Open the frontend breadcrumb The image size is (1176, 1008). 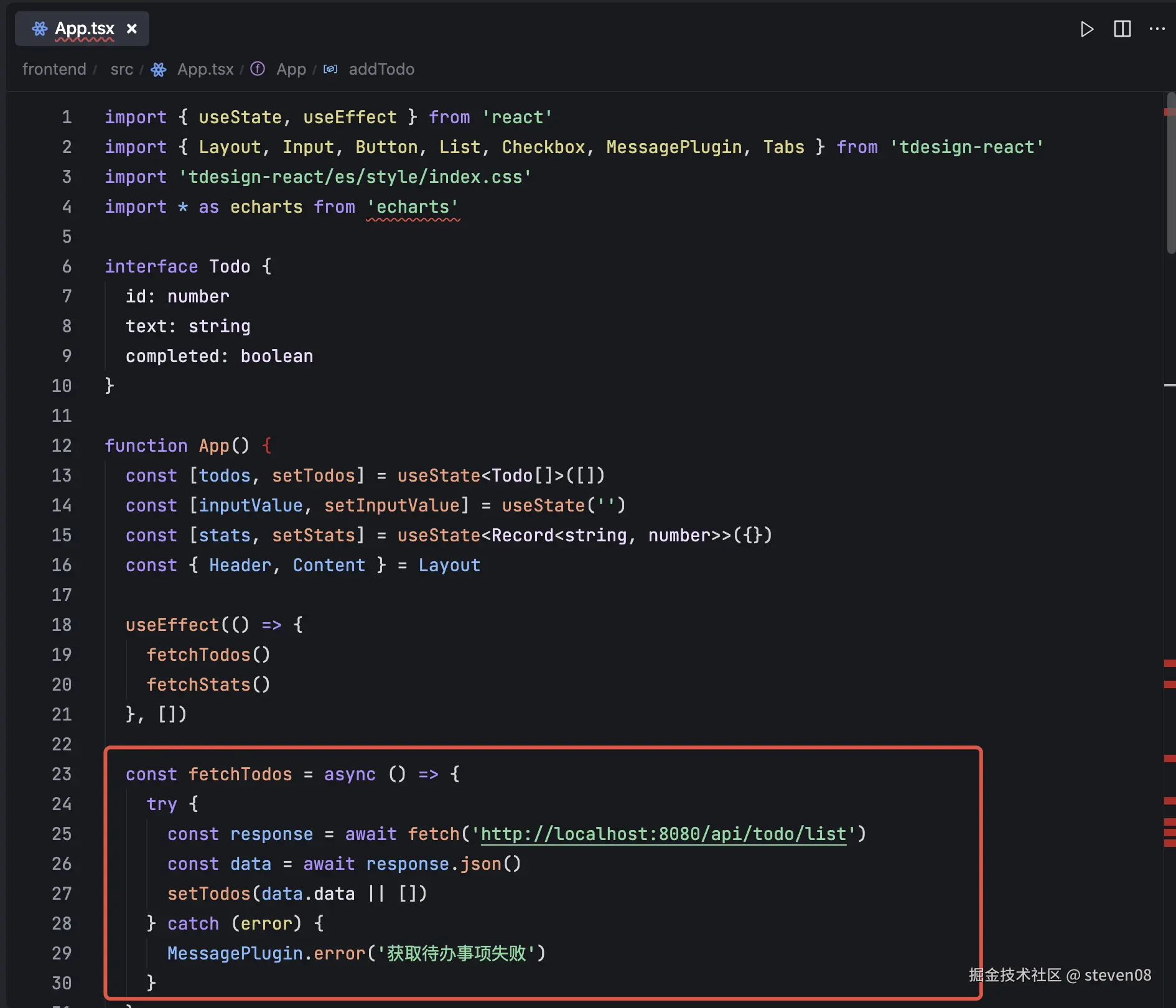tap(54, 69)
